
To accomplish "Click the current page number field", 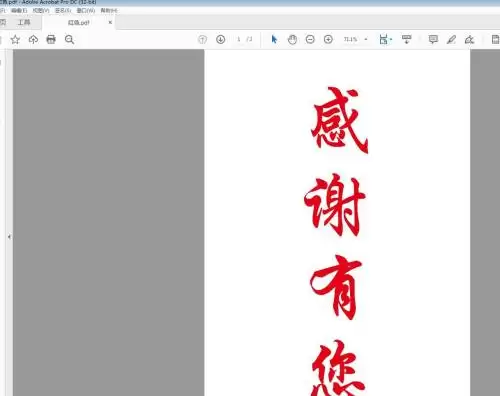I will [x=239, y=39].
